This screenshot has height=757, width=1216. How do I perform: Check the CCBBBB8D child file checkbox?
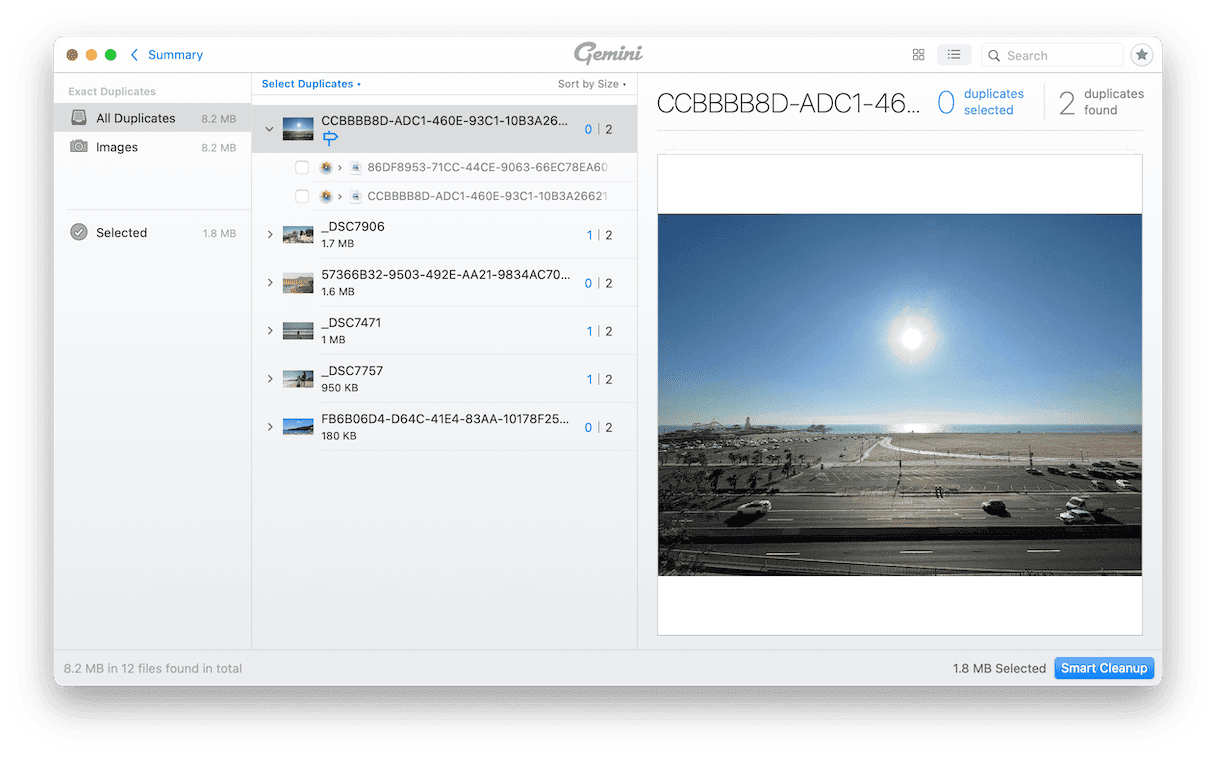click(x=302, y=196)
